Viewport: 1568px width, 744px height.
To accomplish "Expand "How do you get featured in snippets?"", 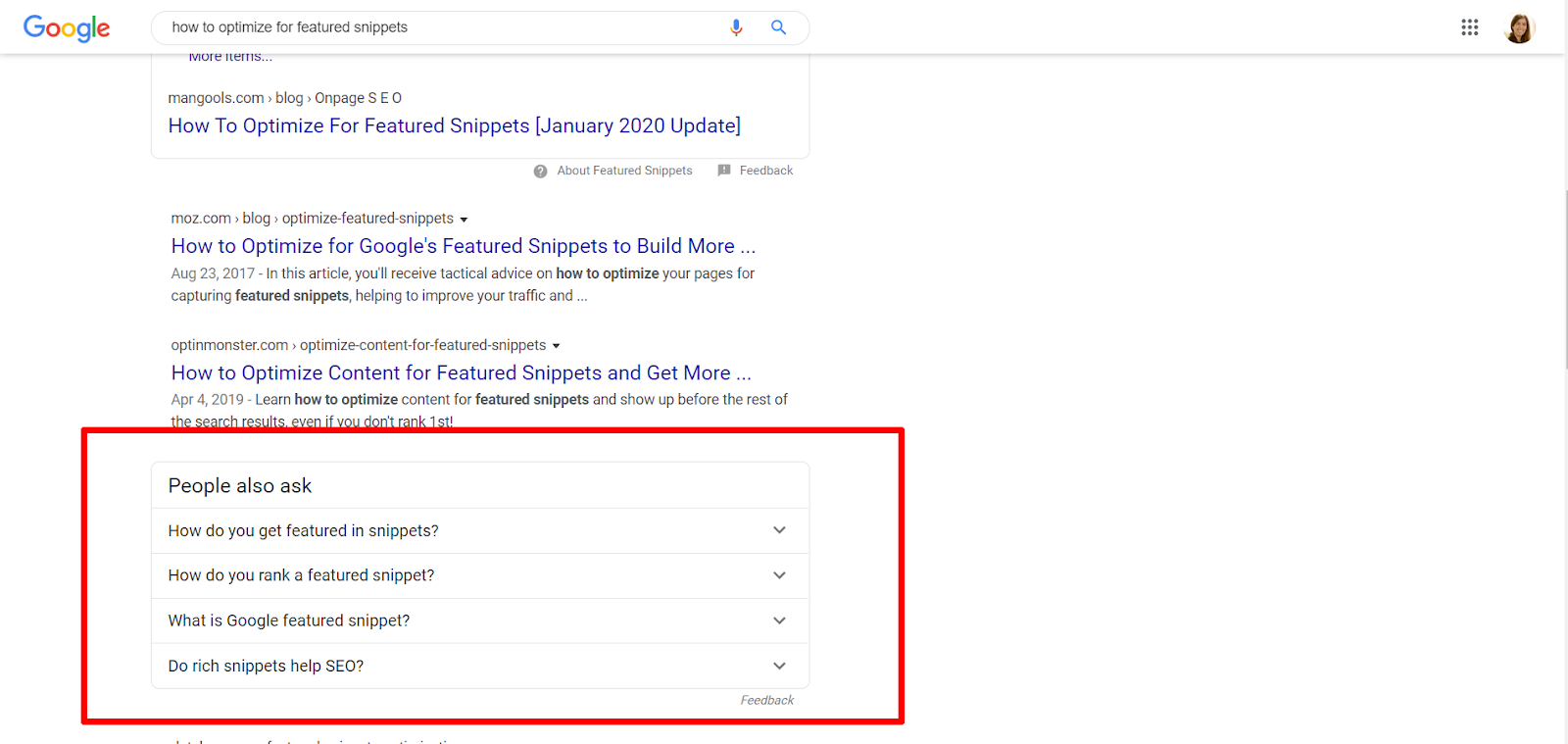I will pos(480,530).
